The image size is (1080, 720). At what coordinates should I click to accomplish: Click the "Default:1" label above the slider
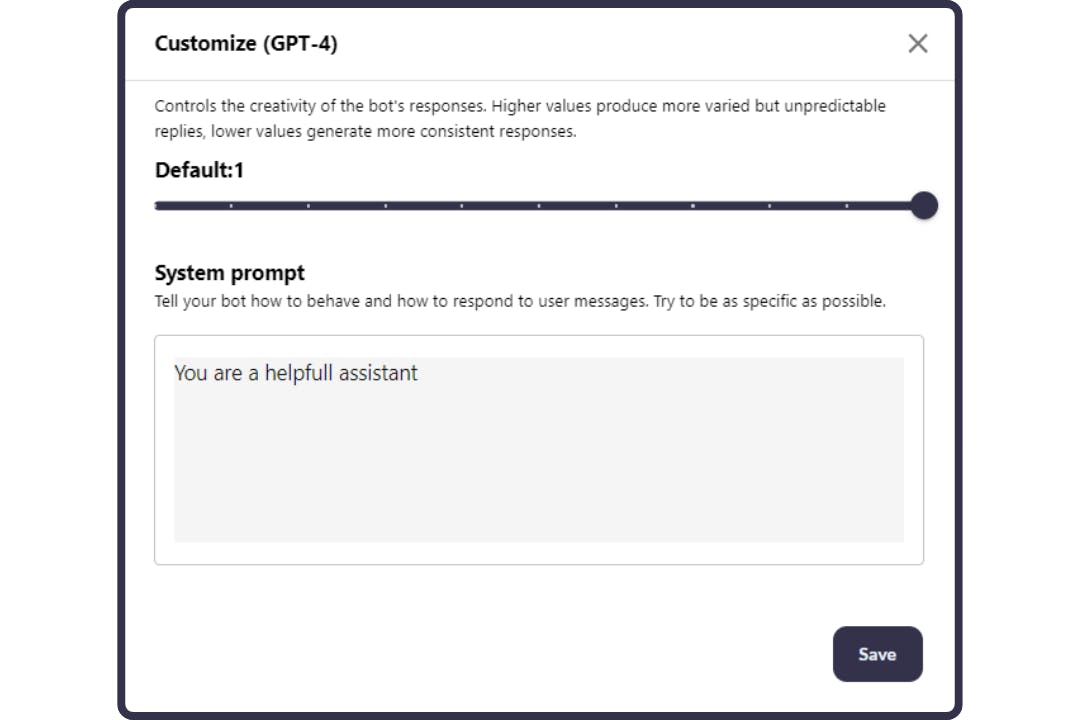pyautogui.click(x=199, y=170)
